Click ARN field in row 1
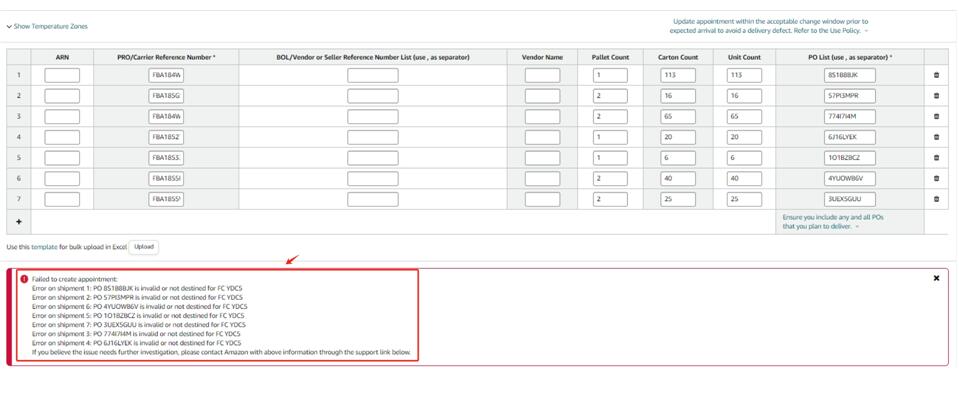This screenshot has width=959, height=403. click(x=62, y=75)
